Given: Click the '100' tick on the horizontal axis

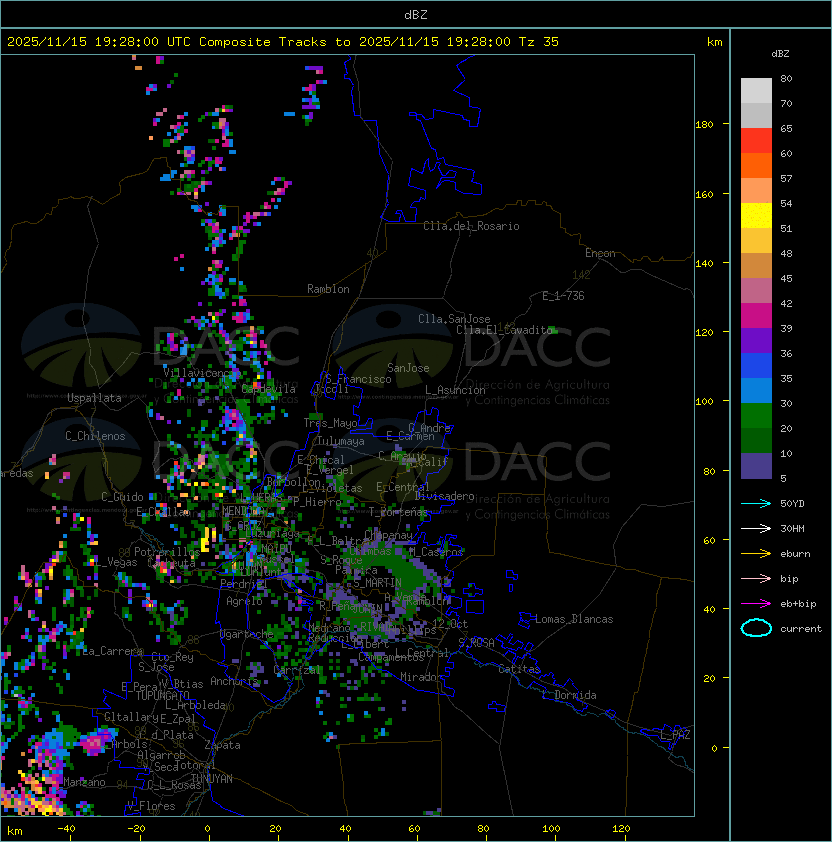Looking at the screenshot, I should coord(551,829).
